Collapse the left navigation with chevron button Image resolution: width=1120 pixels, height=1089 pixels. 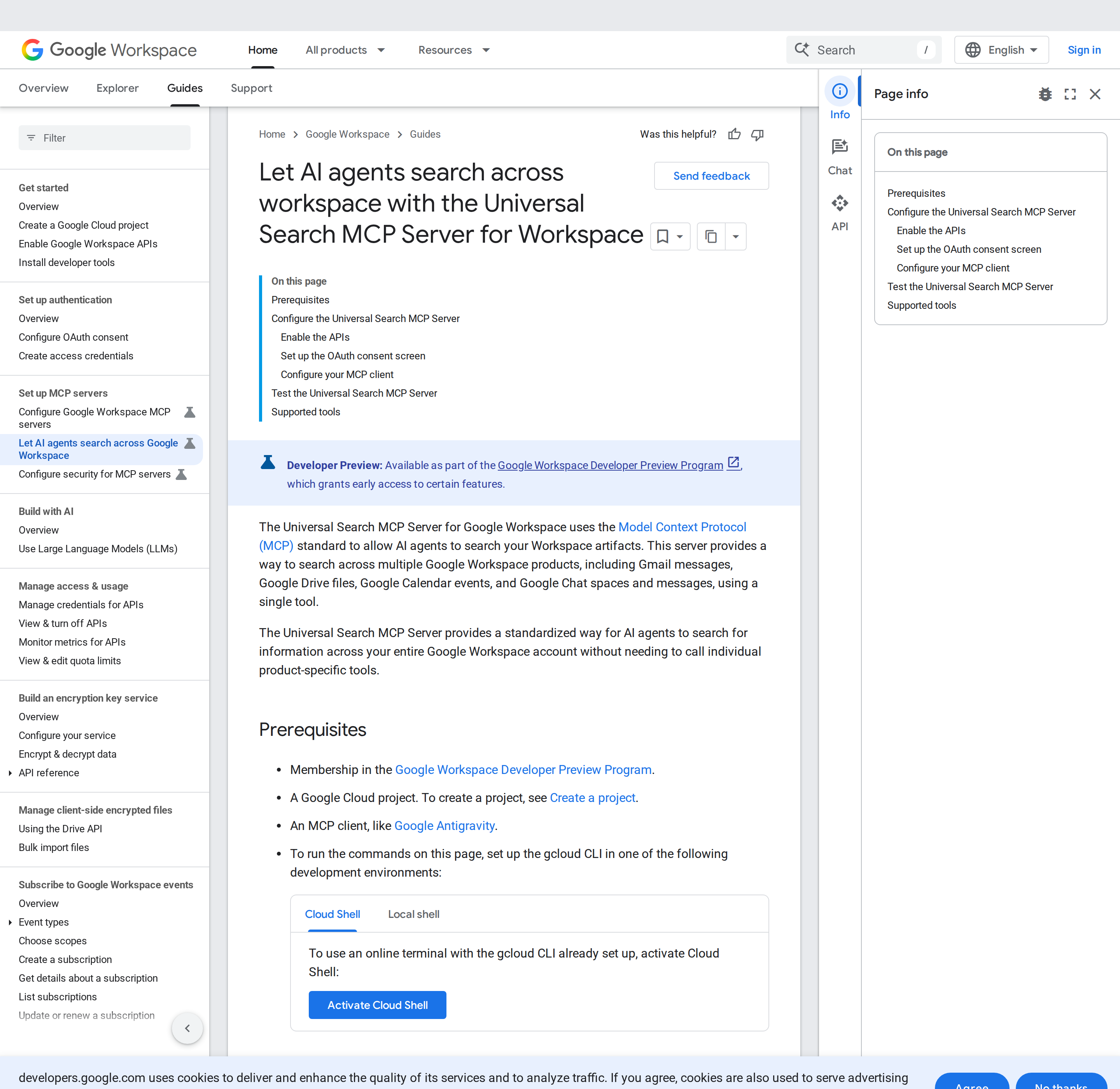tap(187, 1028)
